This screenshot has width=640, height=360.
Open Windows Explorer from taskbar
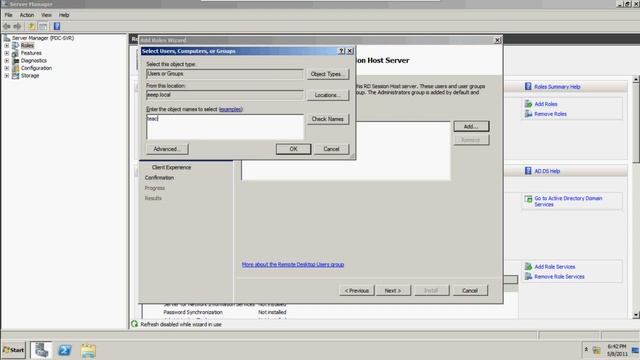[x=88, y=350]
